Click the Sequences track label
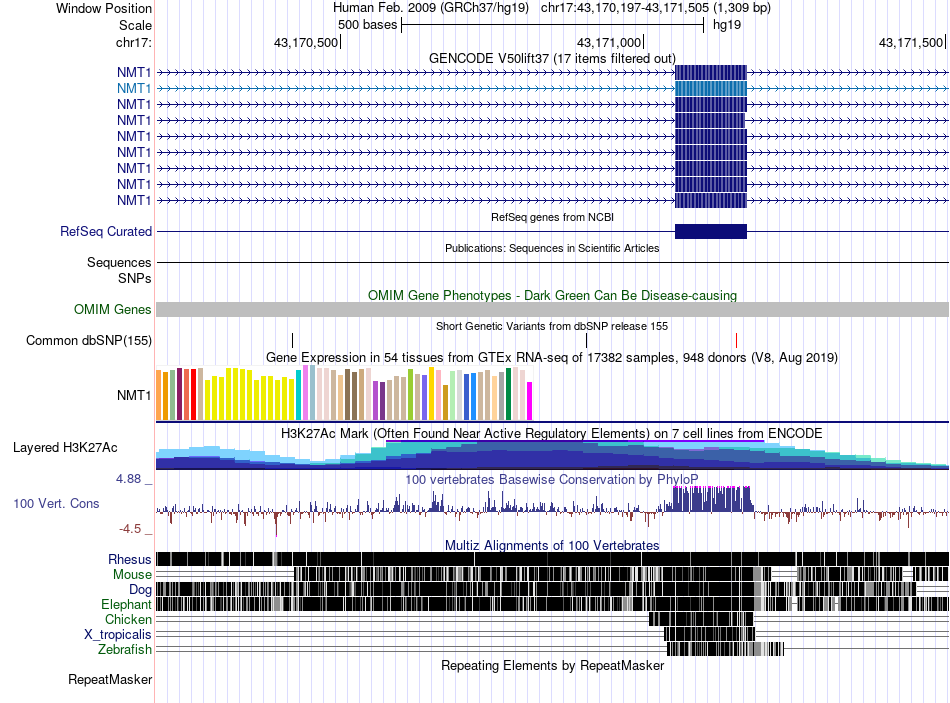950x703 pixels. tap(119, 262)
